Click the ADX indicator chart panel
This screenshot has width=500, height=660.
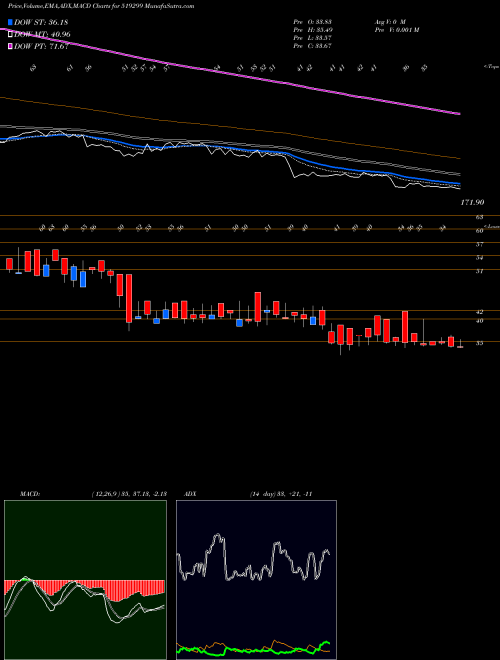(x=256, y=580)
